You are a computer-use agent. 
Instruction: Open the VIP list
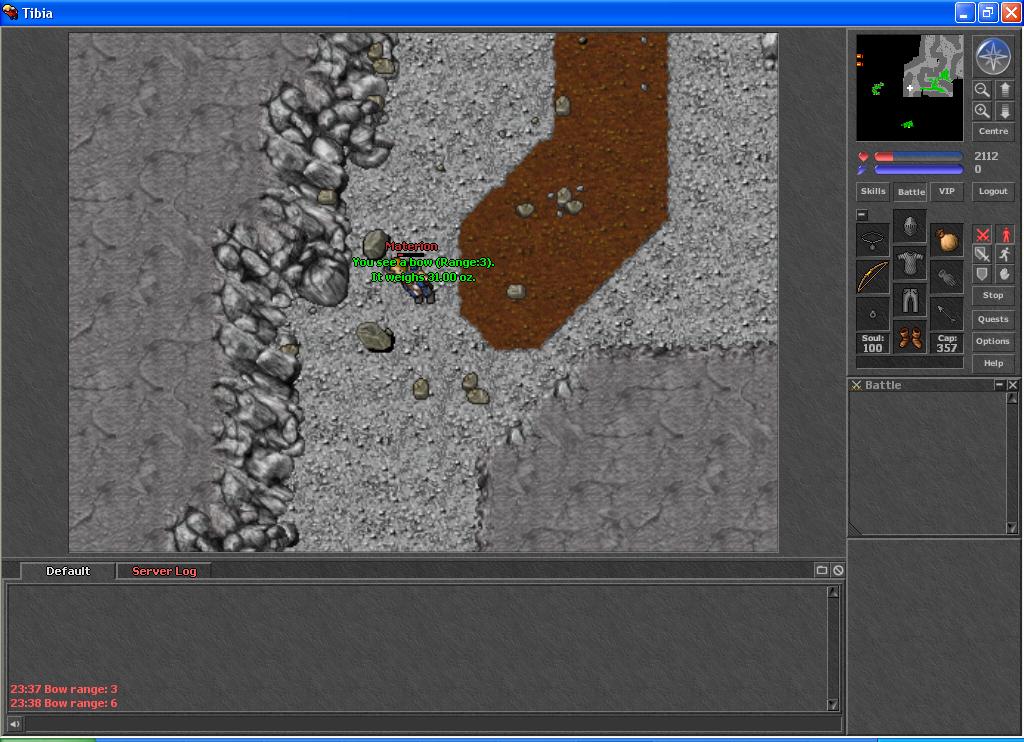click(x=946, y=191)
